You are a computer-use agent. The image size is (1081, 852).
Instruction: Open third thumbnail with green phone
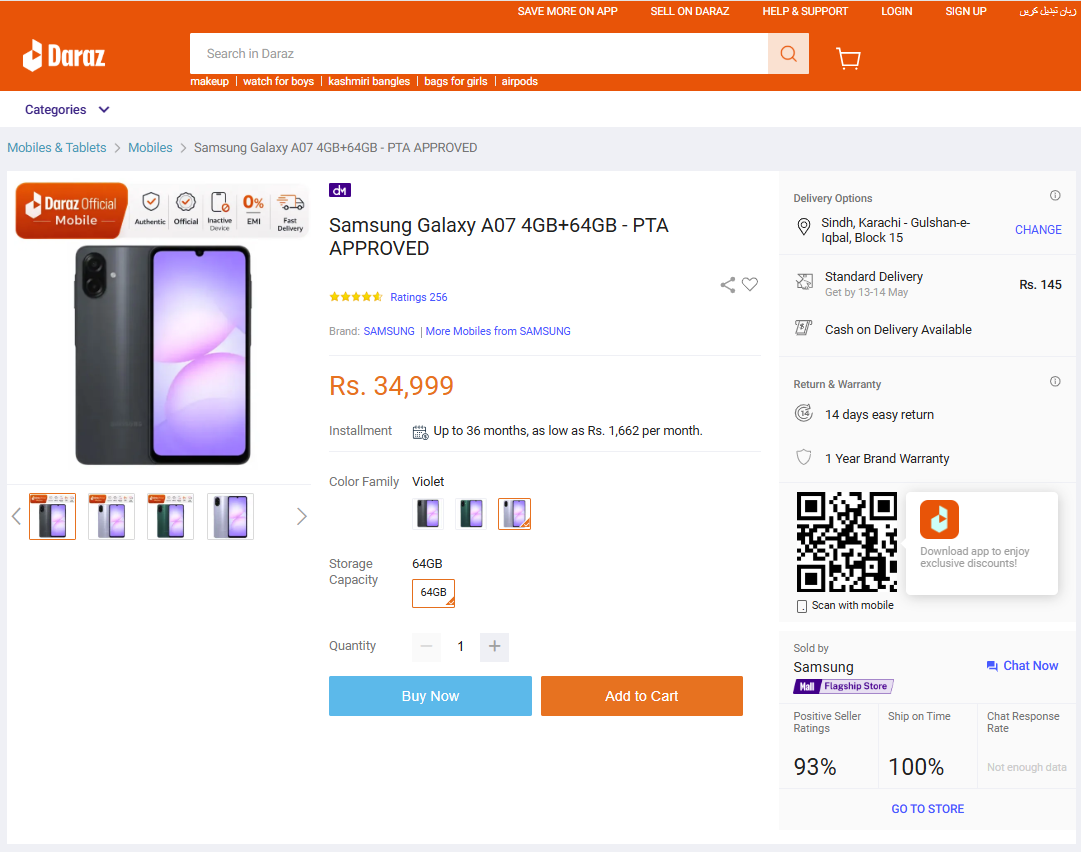[171, 516]
